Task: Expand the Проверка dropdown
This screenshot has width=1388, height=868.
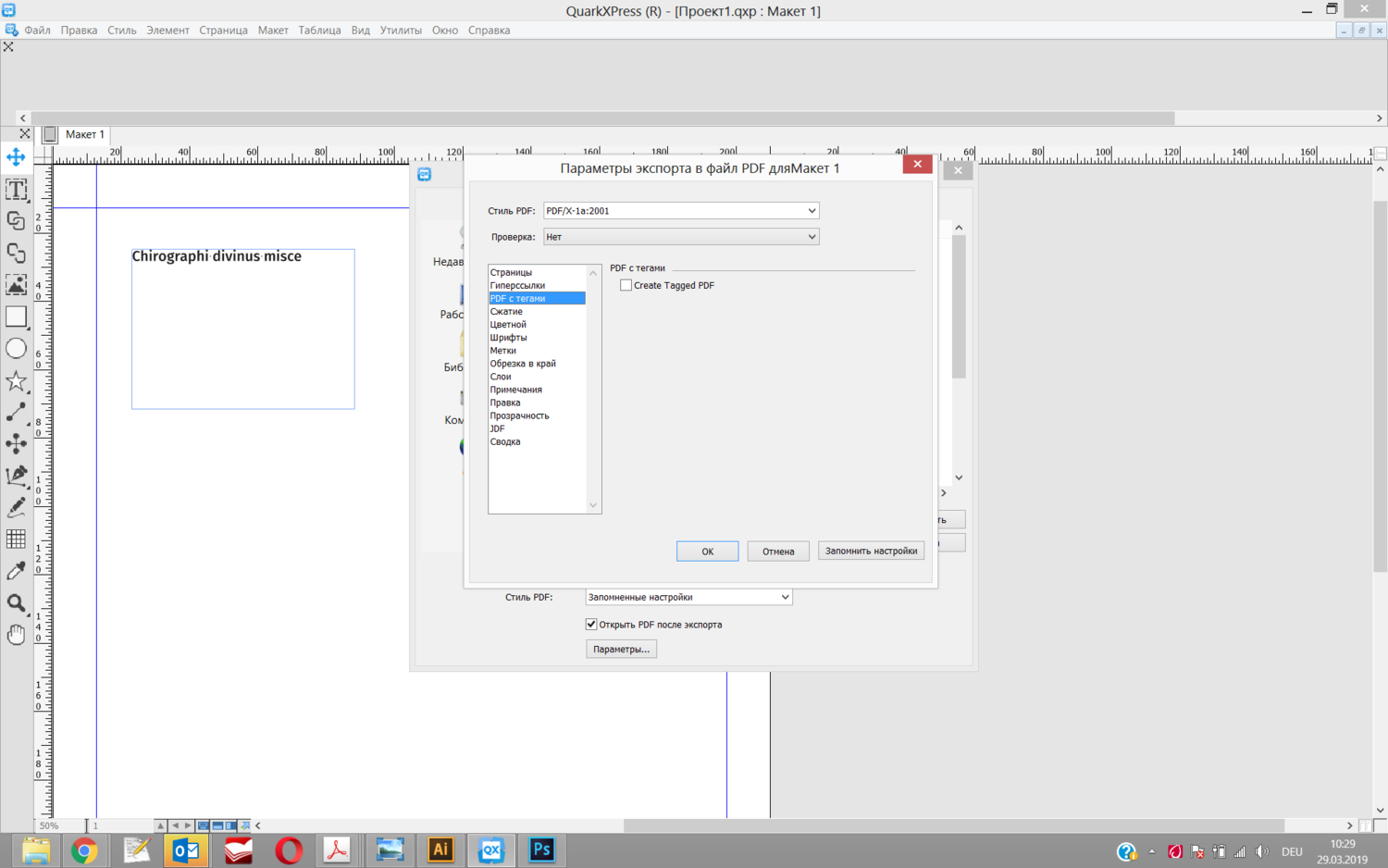Action: tap(681, 237)
